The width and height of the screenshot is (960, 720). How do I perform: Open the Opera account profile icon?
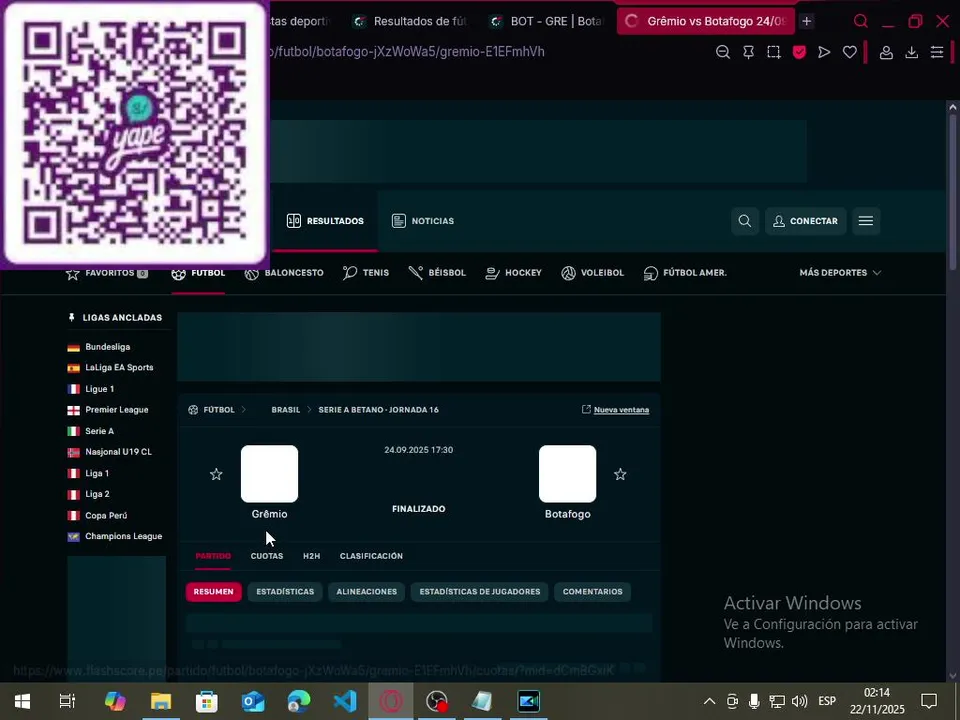click(x=886, y=52)
